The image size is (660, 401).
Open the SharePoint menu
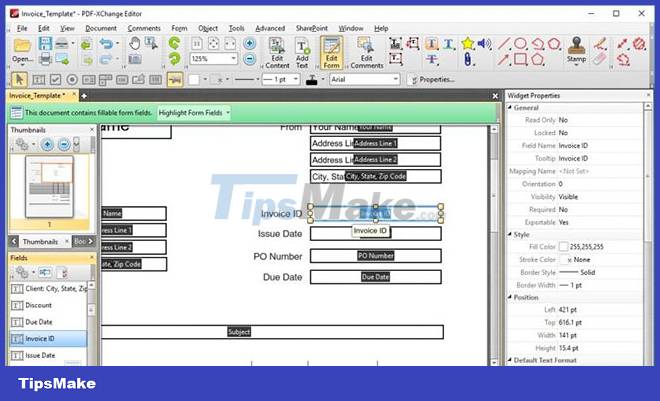coord(311,28)
